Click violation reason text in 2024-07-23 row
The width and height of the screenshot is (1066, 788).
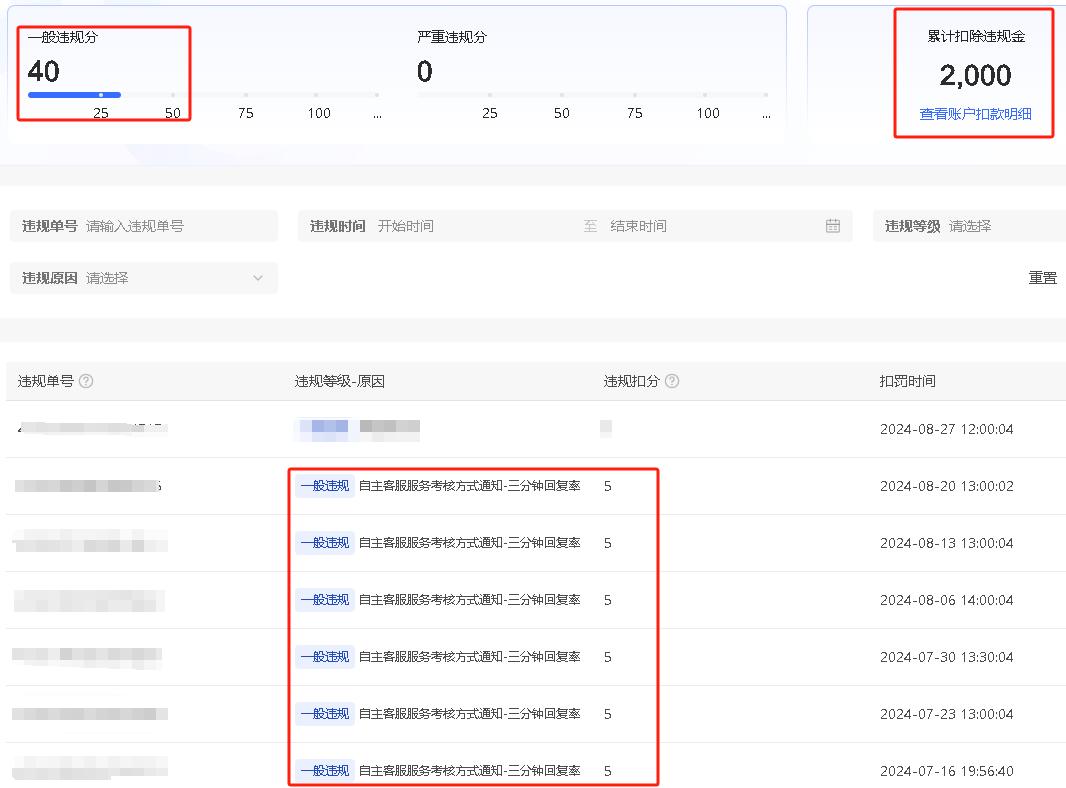tap(469, 715)
